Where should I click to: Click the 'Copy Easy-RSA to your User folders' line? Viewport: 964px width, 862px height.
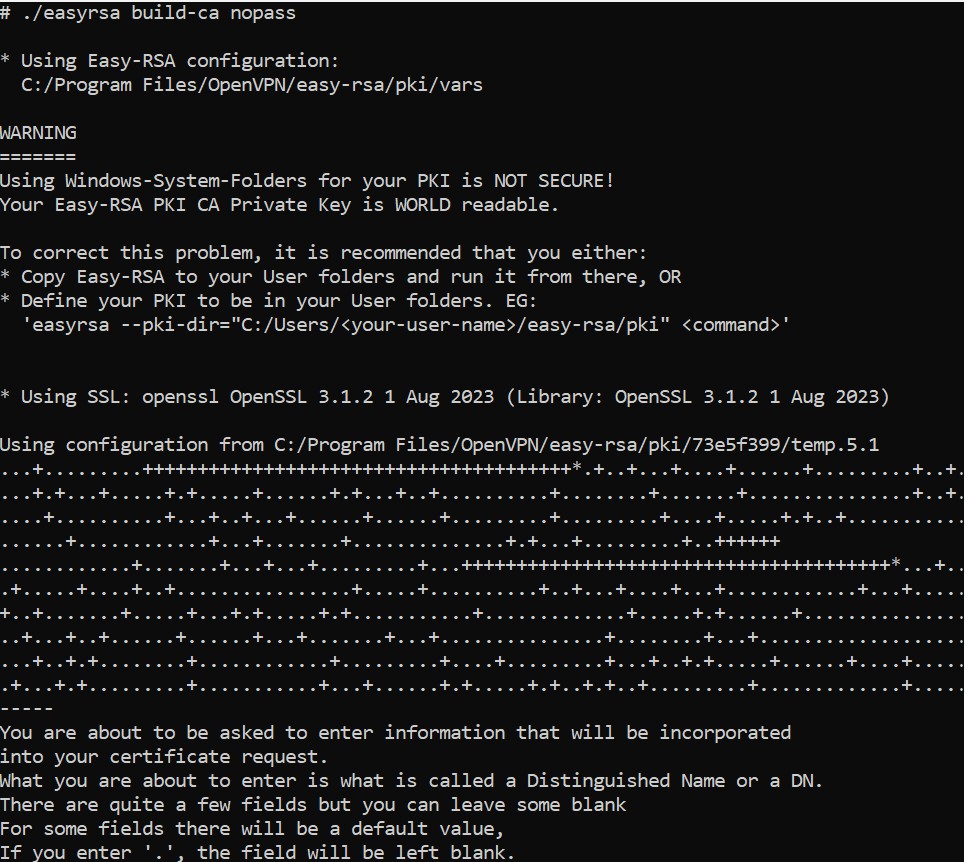(341, 277)
